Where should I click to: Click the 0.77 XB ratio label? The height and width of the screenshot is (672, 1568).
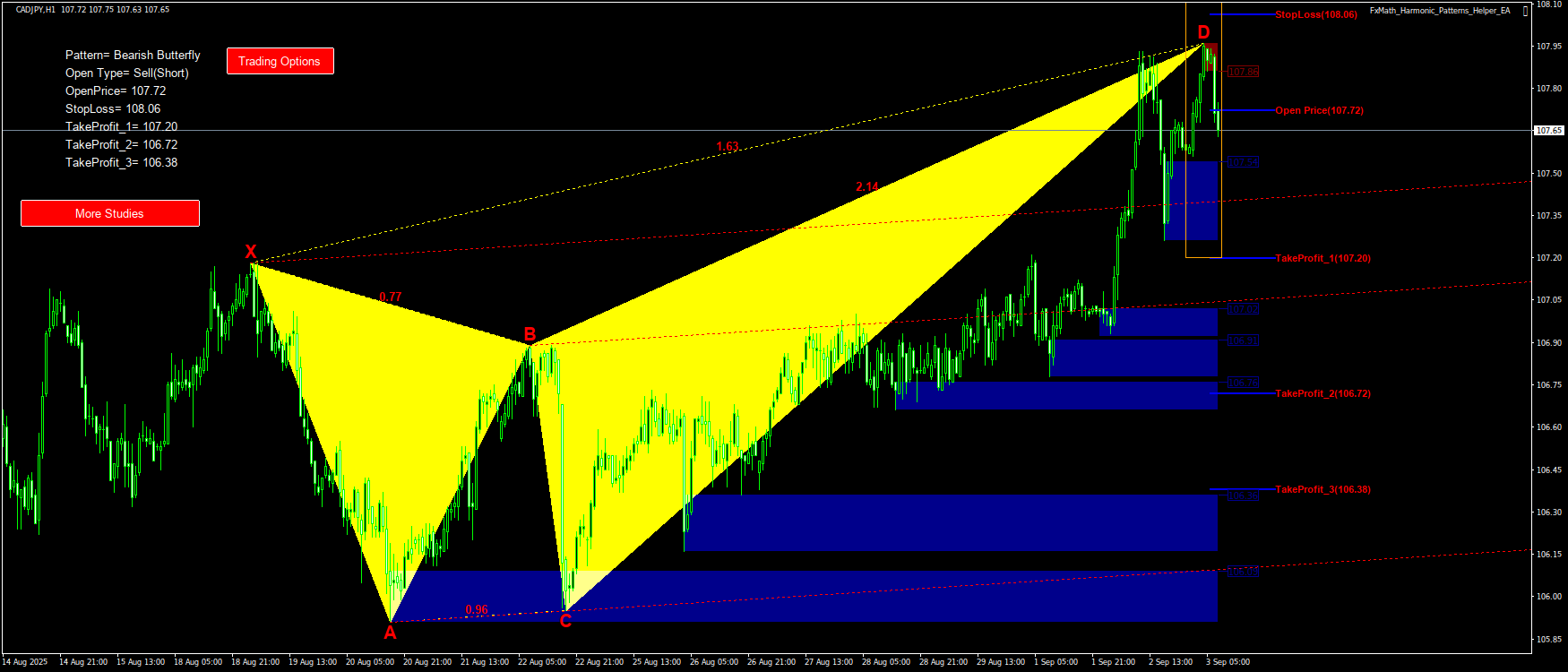pos(390,297)
